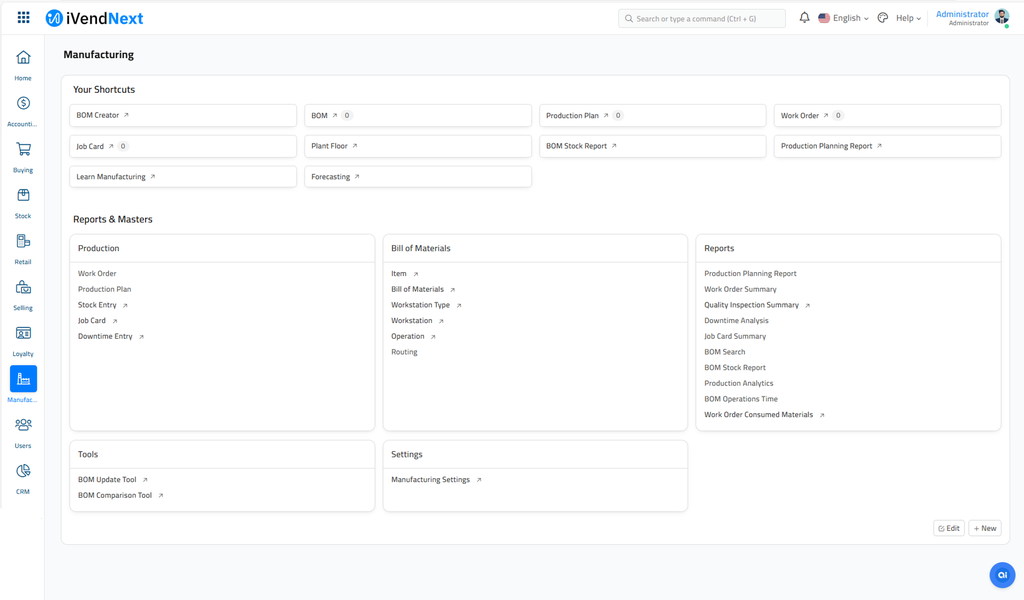This screenshot has width=1024, height=600.
Task: Open the app grid launcher icon
Action: [x=23, y=18]
